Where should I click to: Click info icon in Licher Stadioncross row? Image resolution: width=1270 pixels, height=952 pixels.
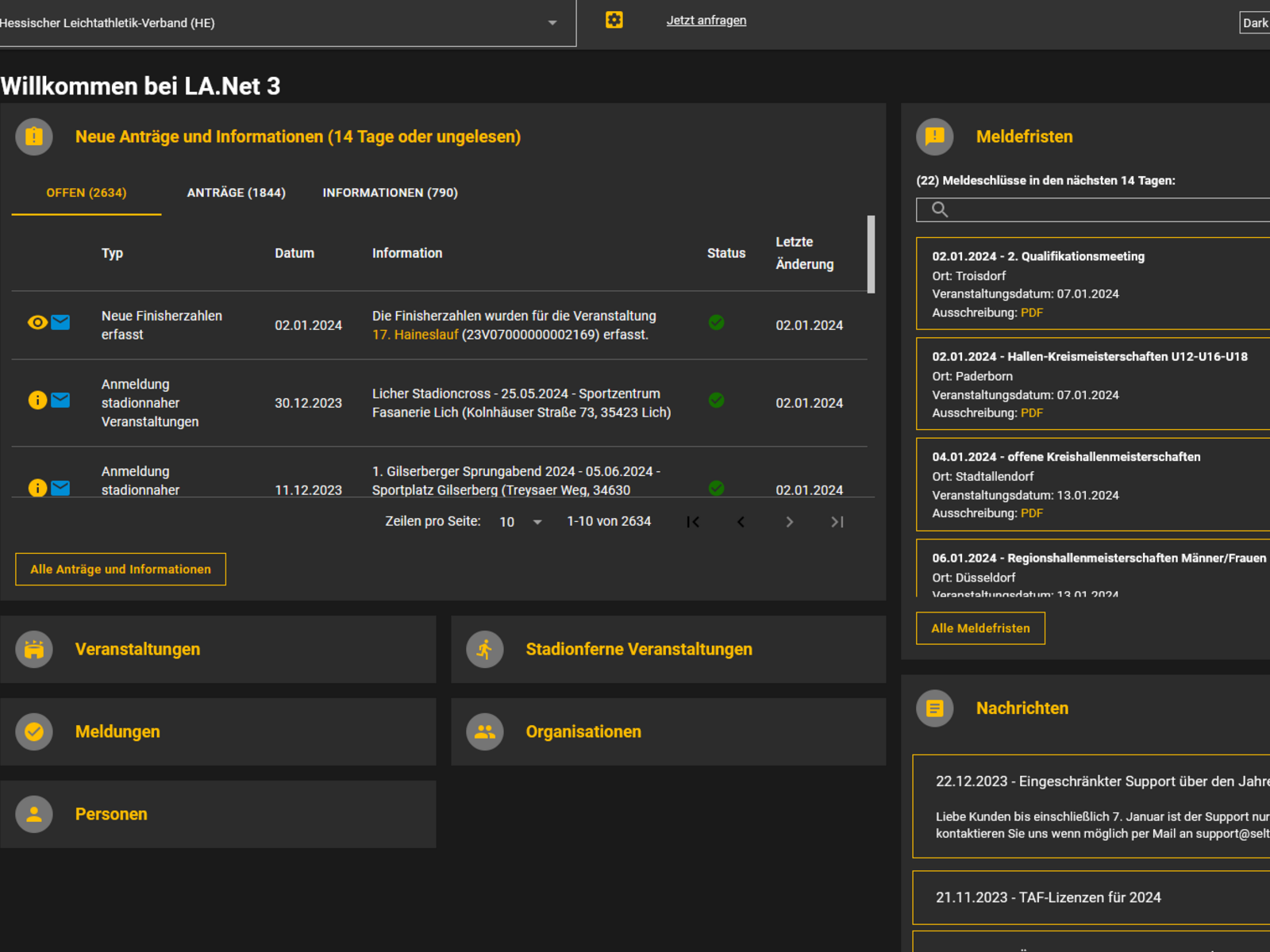pyautogui.click(x=37, y=400)
